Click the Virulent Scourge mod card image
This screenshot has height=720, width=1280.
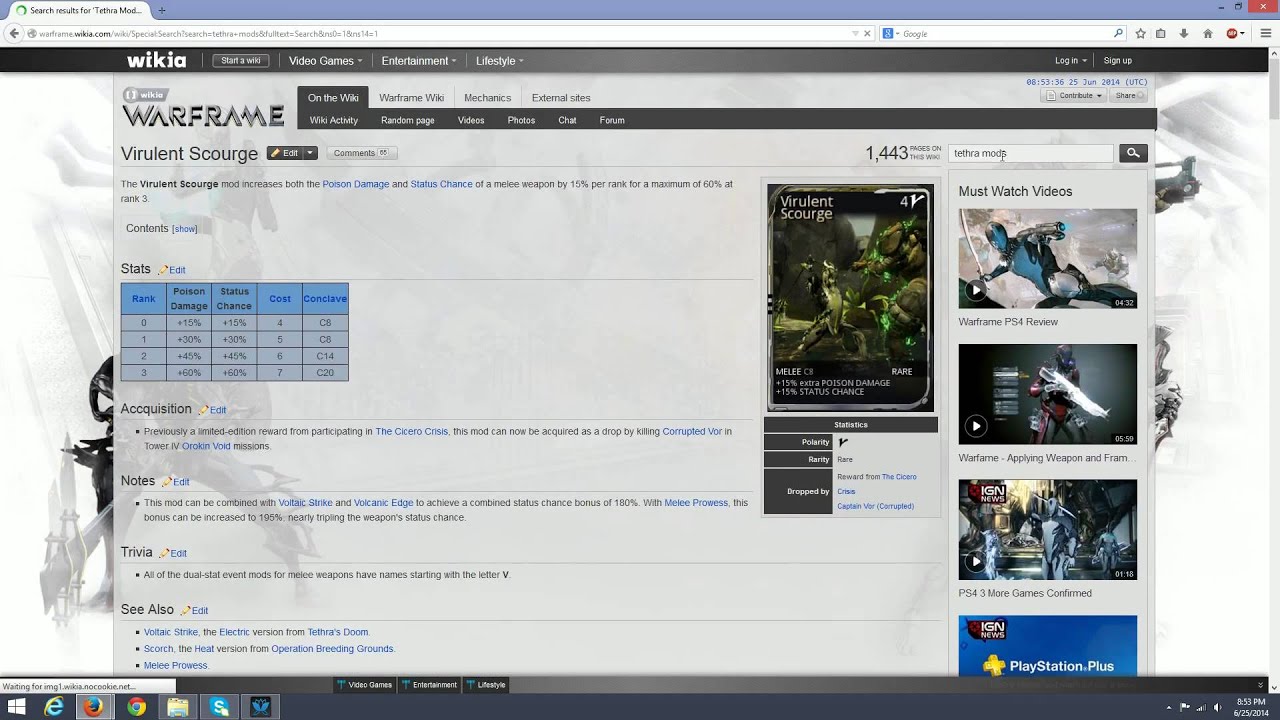click(850, 297)
